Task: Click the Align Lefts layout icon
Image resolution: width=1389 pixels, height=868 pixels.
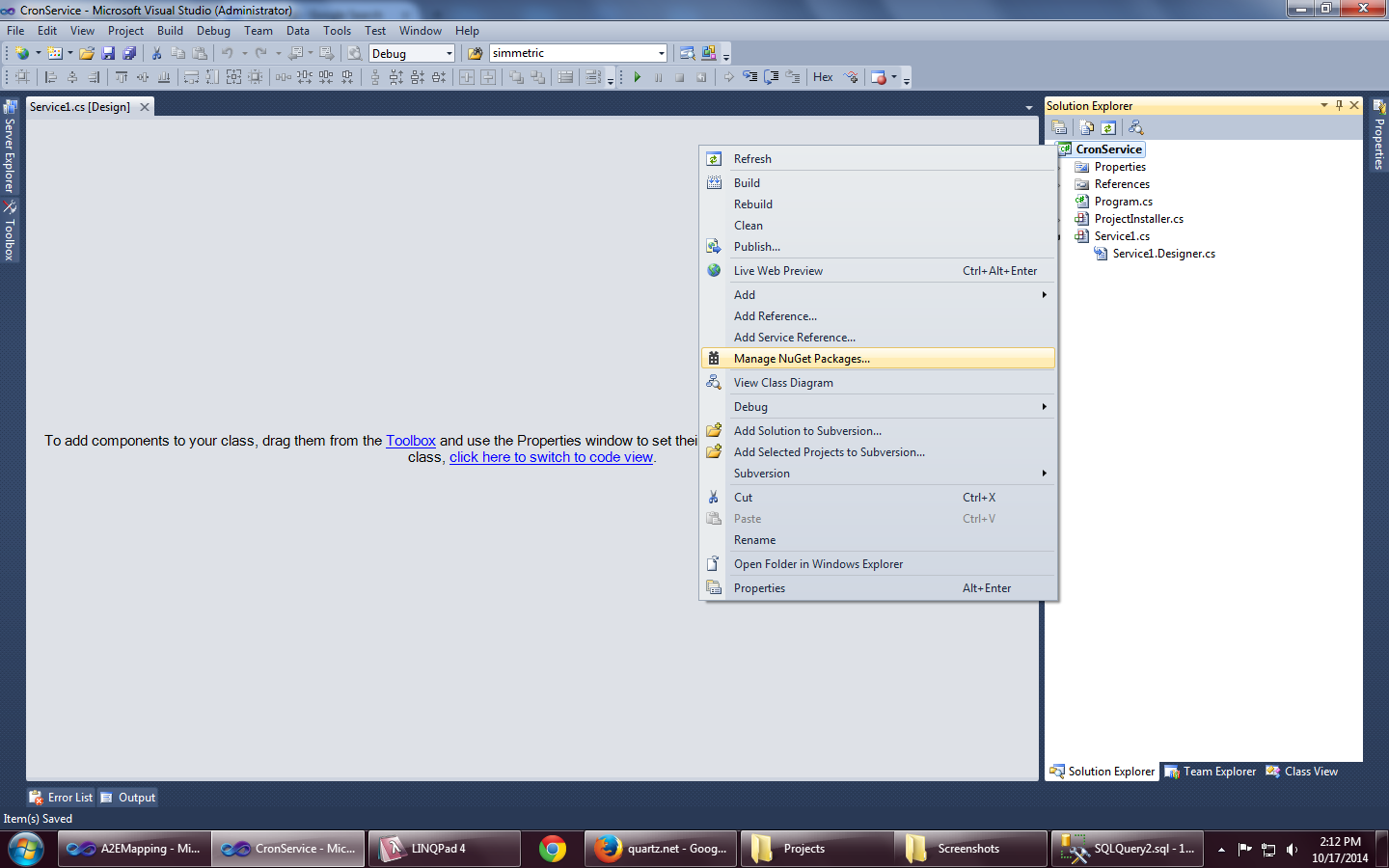Action: tap(51, 77)
